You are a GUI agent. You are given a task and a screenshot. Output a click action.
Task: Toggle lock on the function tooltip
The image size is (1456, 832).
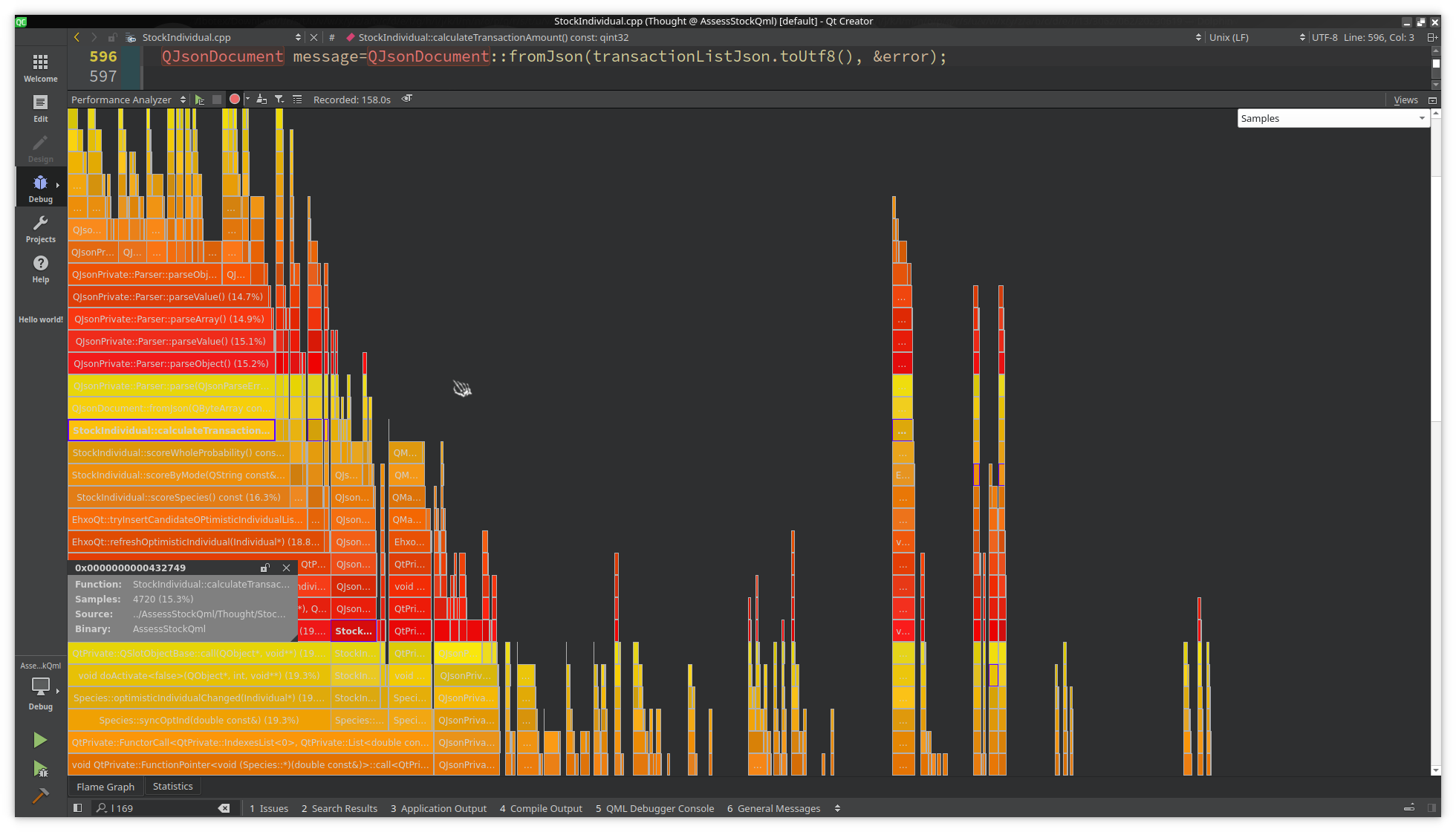click(265, 568)
